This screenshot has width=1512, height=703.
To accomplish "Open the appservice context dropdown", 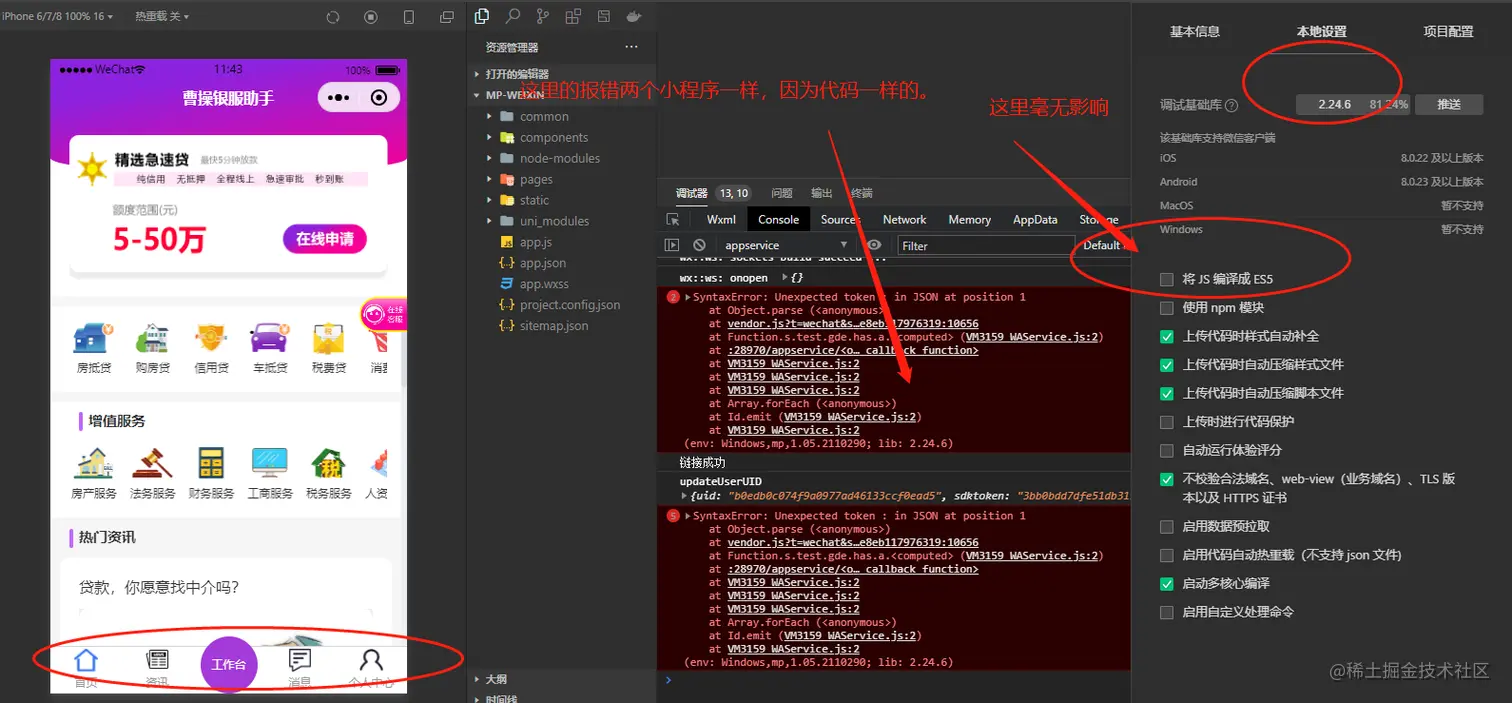I will click(786, 245).
